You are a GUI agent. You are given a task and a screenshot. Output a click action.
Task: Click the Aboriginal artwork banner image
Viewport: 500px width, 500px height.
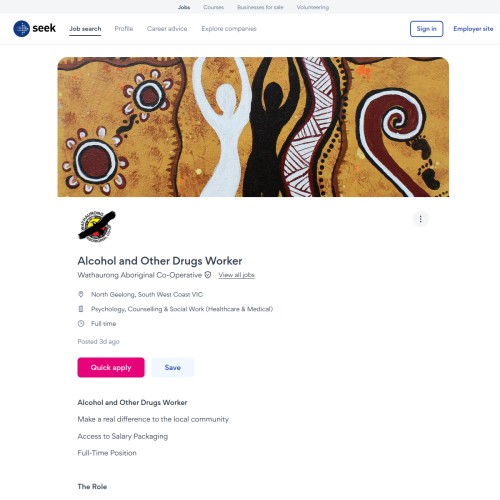tap(253, 127)
